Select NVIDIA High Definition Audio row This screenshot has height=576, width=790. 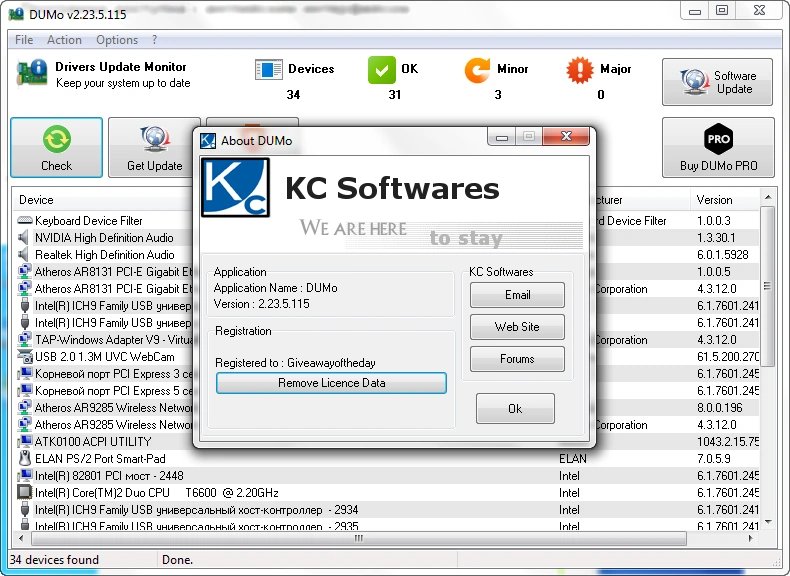point(385,238)
